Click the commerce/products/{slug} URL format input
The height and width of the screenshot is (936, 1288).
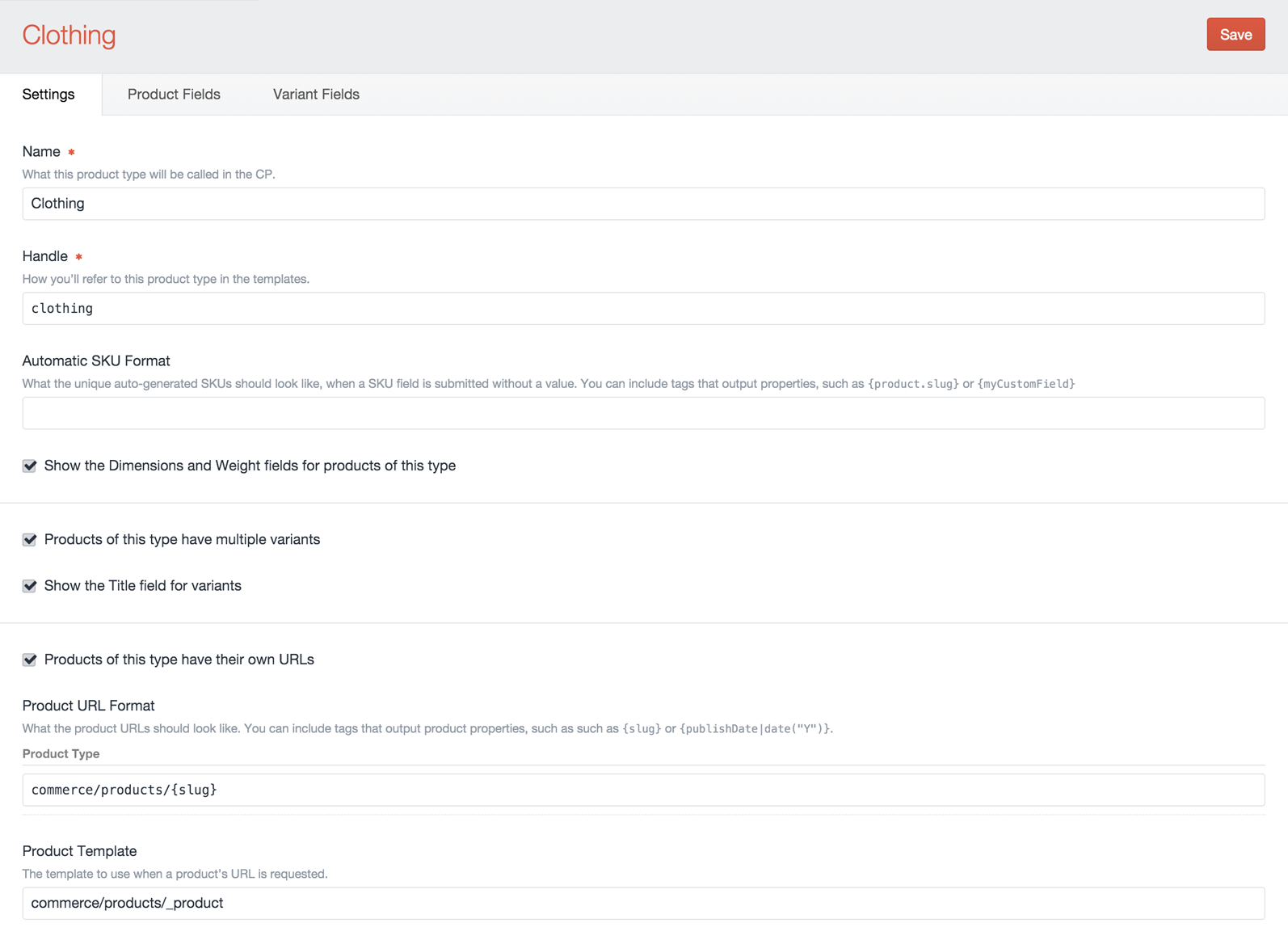[x=642, y=790]
